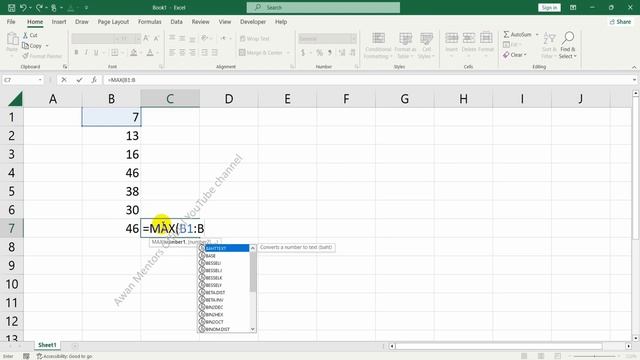Open the Ribbon Display Options
This screenshot has width=640, height=360.
click(x=573, y=7)
